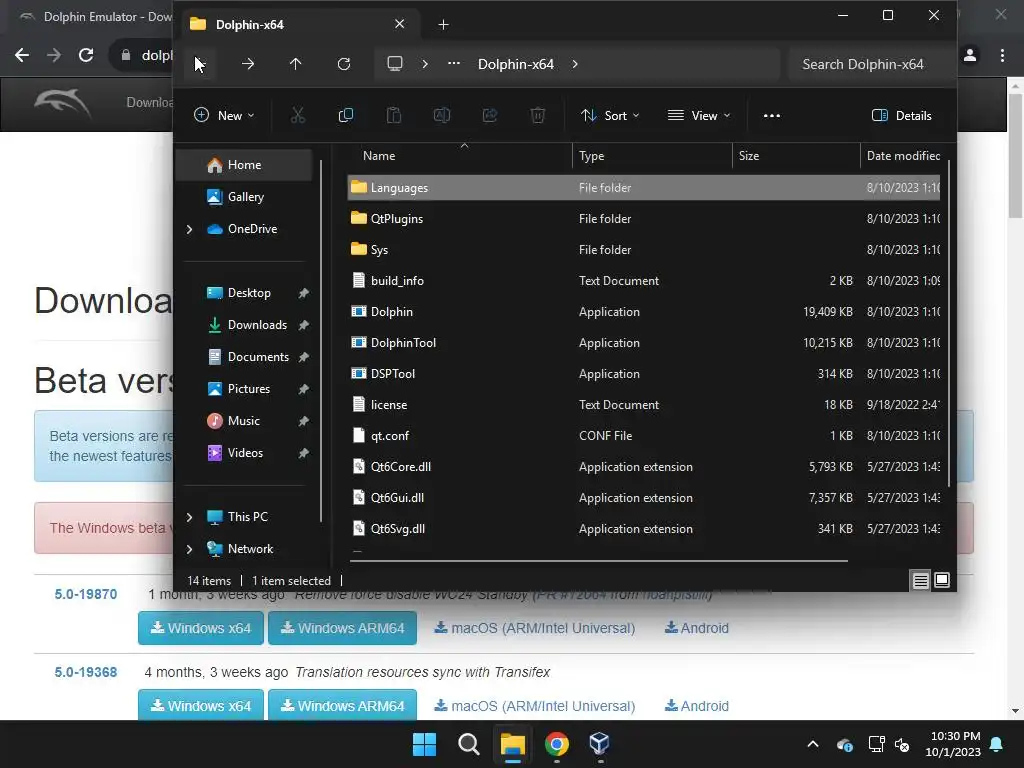Click the Delete trash icon
1024x768 pixels.
pos(537,116)
